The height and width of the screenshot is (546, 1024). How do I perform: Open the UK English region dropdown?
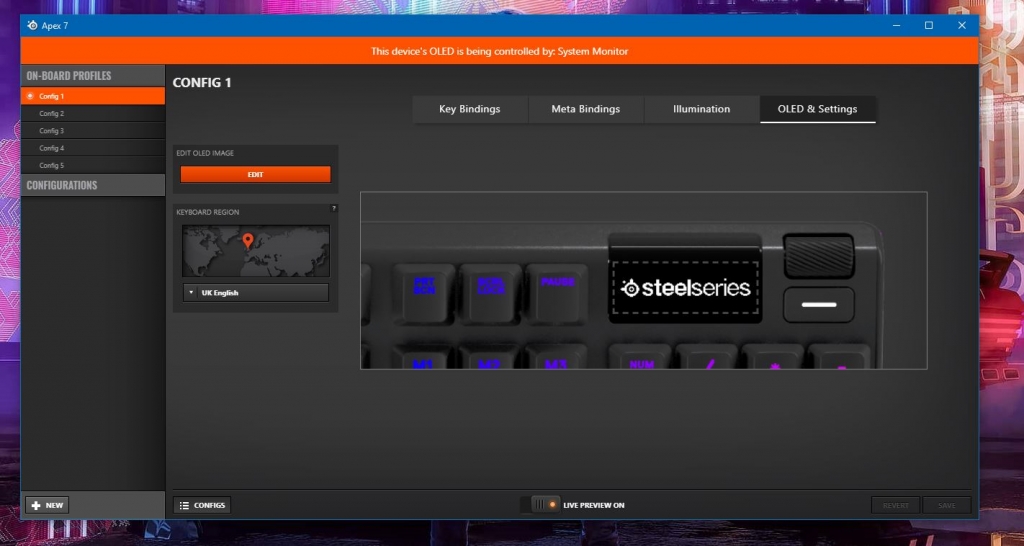[x=255, y=293]
